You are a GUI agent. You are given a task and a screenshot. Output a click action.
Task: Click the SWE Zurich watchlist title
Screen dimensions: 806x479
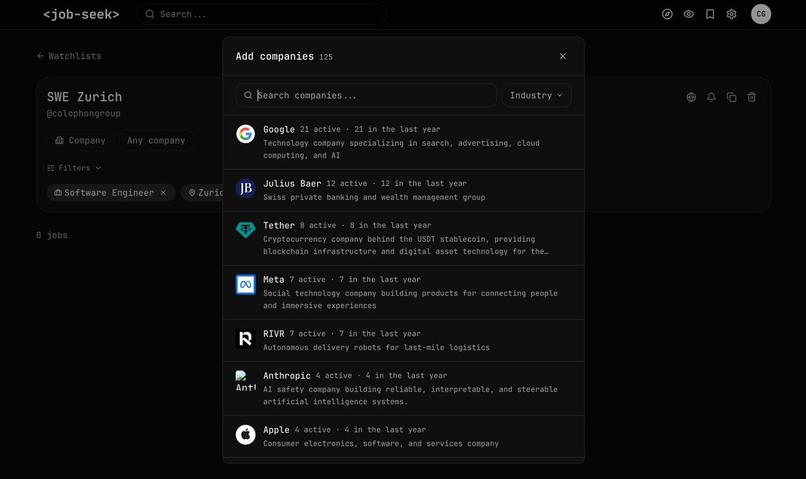(84, 97)
